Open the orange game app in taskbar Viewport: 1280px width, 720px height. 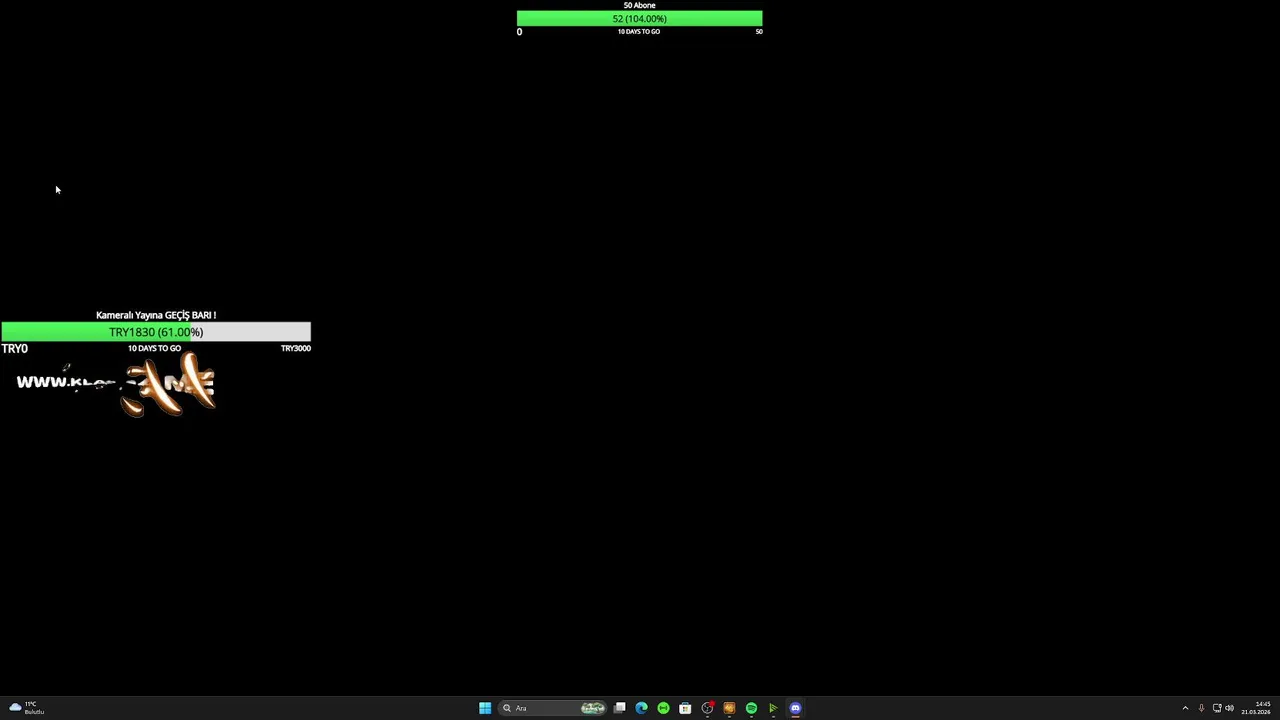pos(729,708)
